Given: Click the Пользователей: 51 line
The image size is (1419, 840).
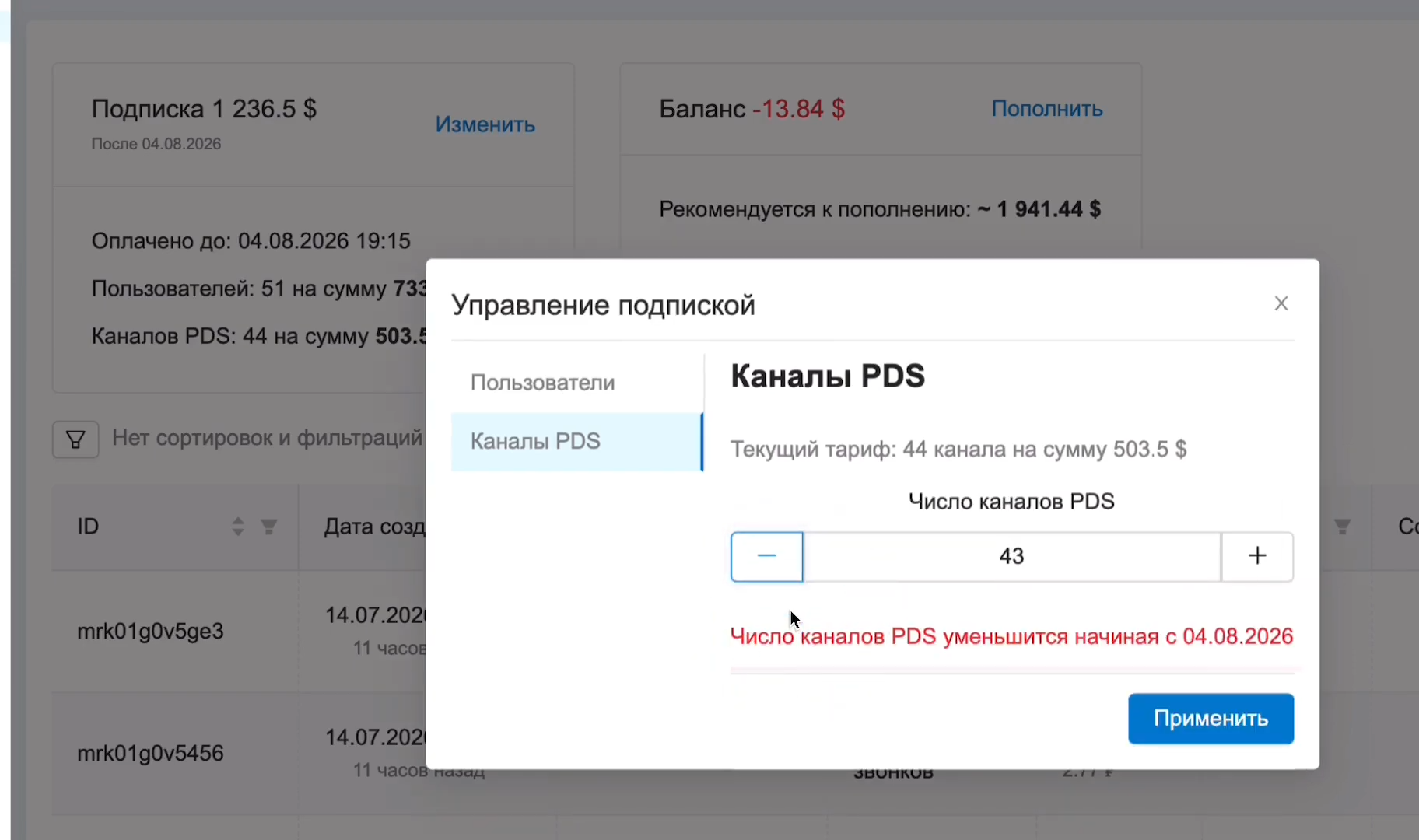Looking at the screenshot, I should [259, 289].
